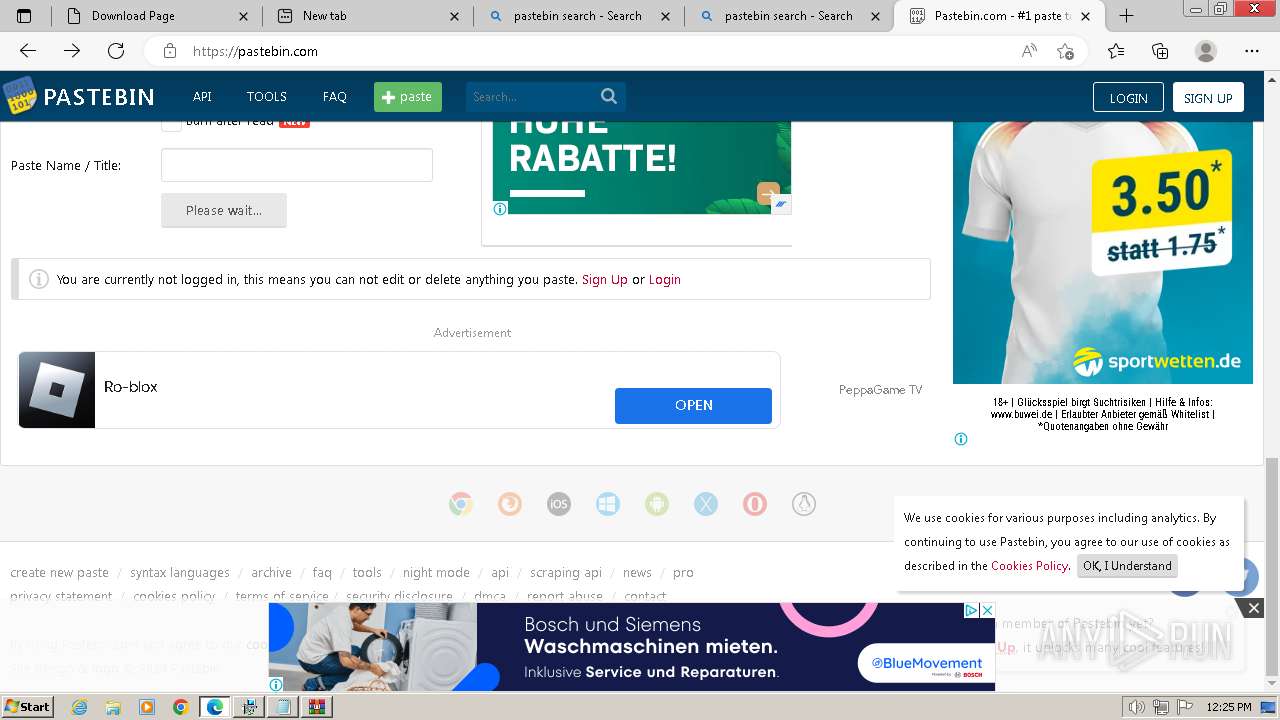Switch to second pastebin search tab
This screenshot has width=1280, height=720.
(x=789, y=16)
